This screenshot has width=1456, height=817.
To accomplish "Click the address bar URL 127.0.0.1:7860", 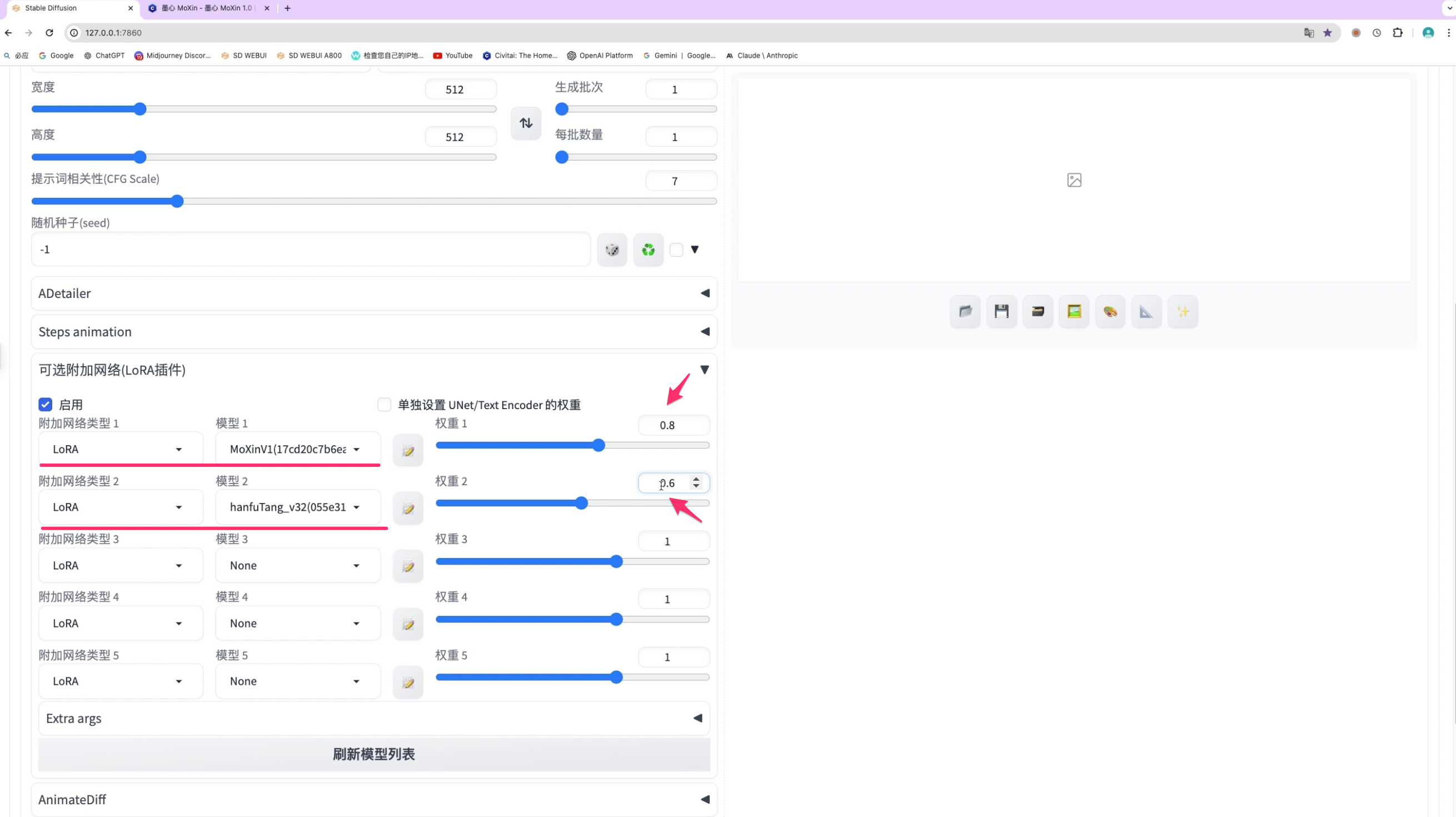I will tap(113, 33).
